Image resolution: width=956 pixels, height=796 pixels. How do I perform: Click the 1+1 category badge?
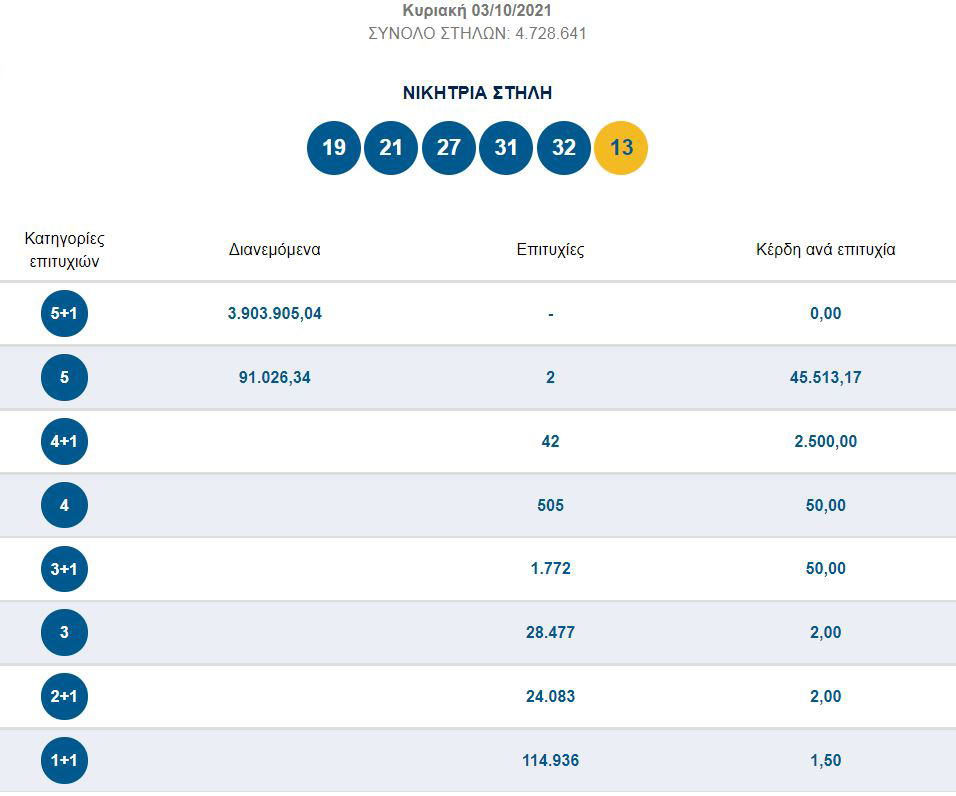pos(64,760)
